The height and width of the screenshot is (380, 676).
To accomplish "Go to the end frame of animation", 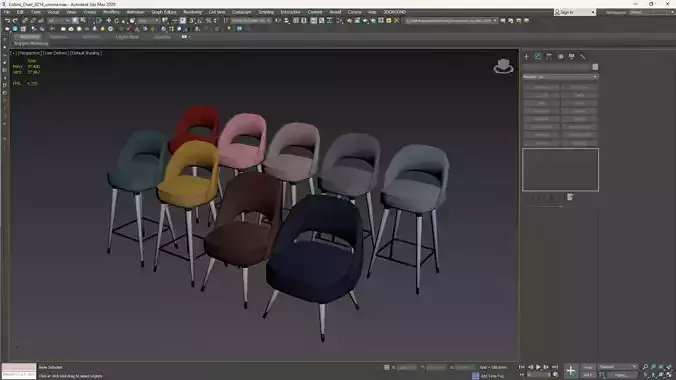I will click(555, 367).
